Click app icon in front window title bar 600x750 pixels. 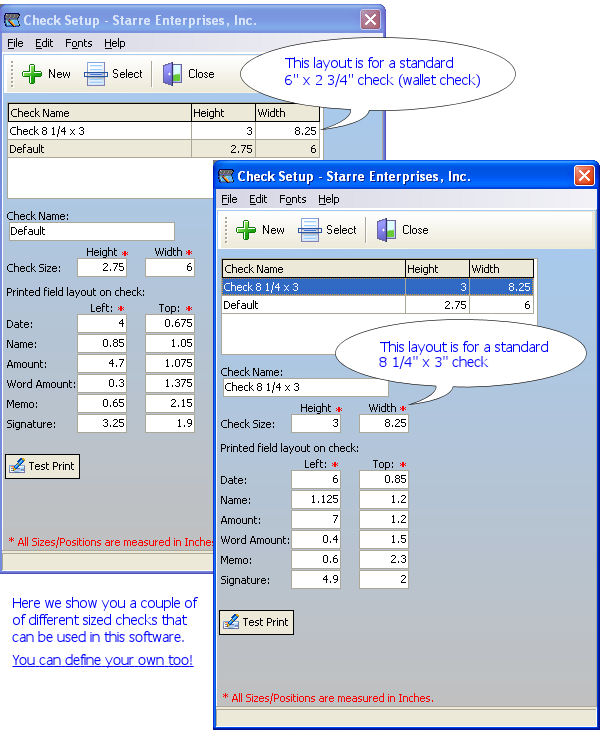[226, 176]
